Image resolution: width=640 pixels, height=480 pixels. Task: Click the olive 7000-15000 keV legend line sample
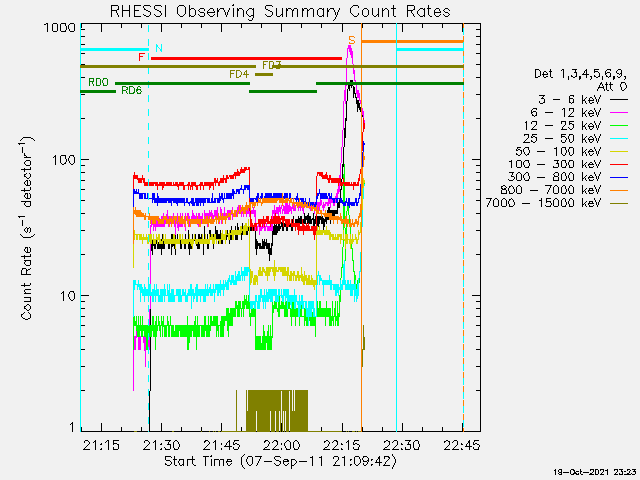pyautogui.click(x=619, y=203)
